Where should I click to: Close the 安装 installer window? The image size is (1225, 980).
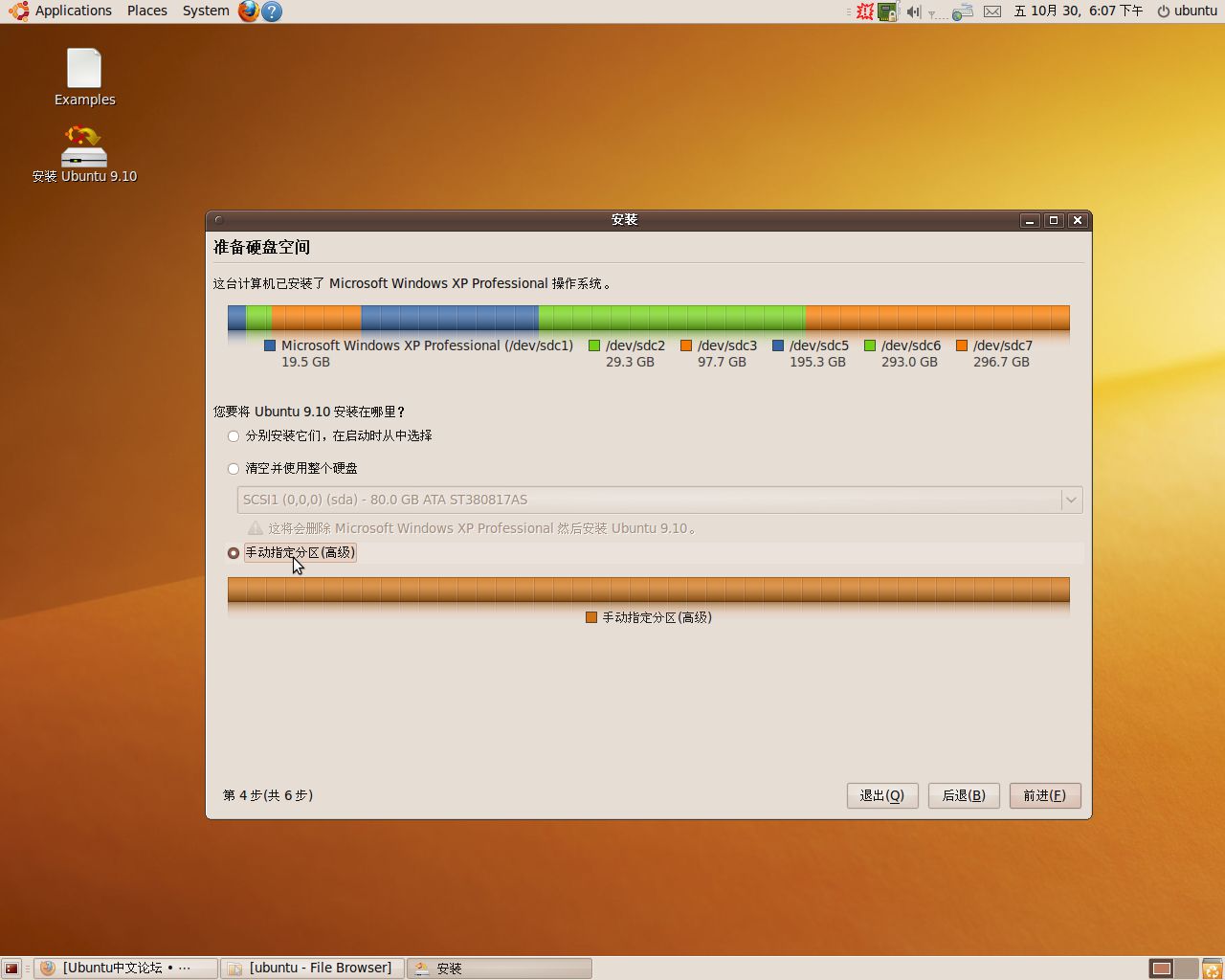(1078, 220)
